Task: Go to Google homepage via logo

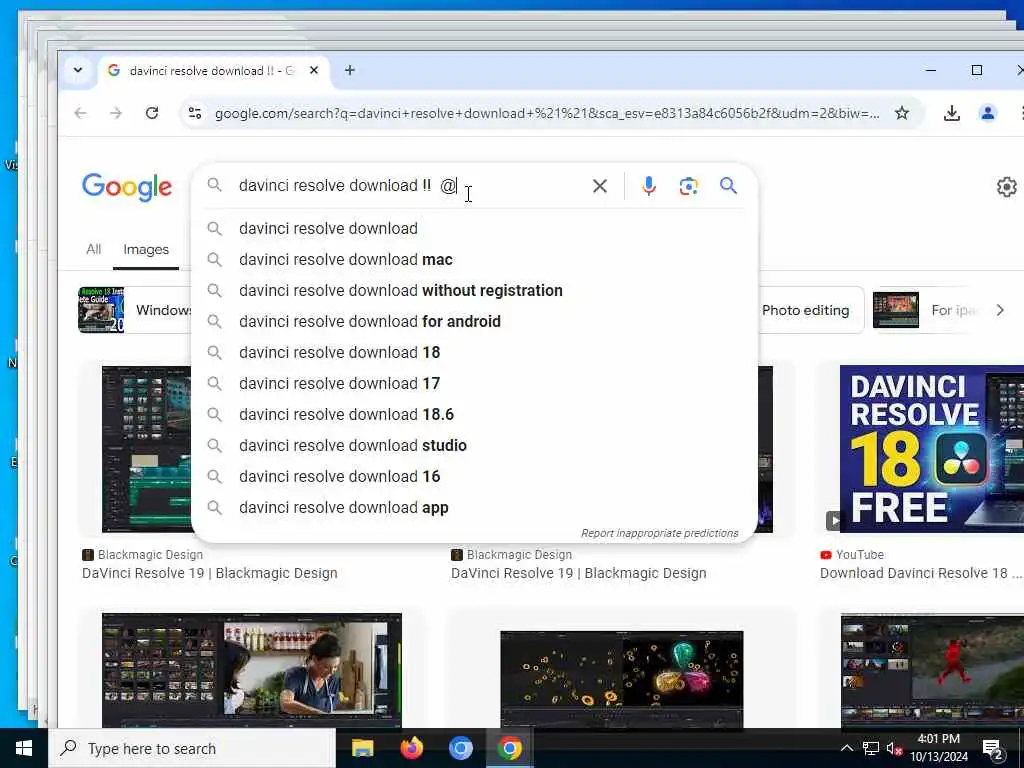Action: coord(127,187)
